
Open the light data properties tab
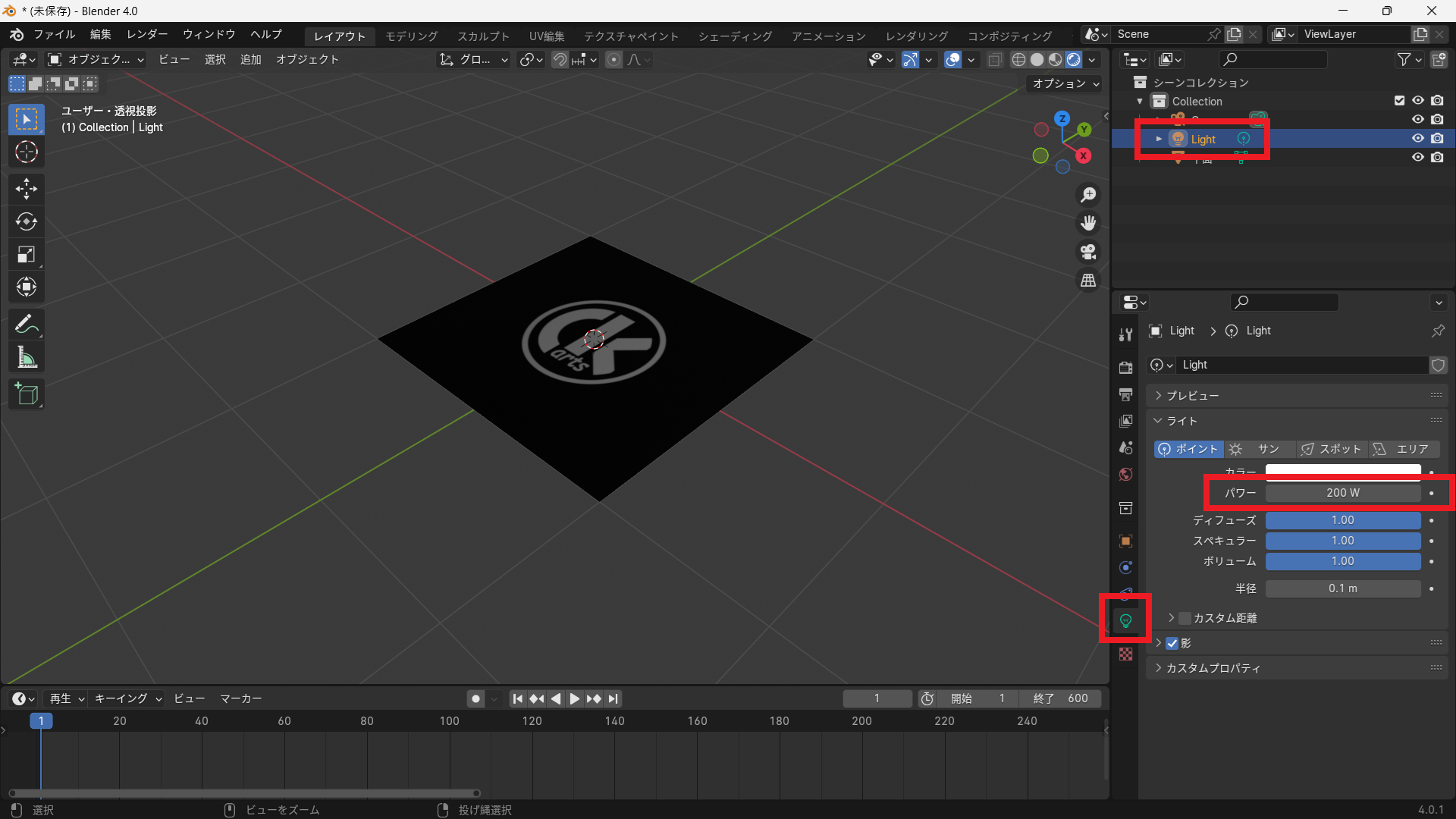pyautogui.click(x=1125, y=621)
